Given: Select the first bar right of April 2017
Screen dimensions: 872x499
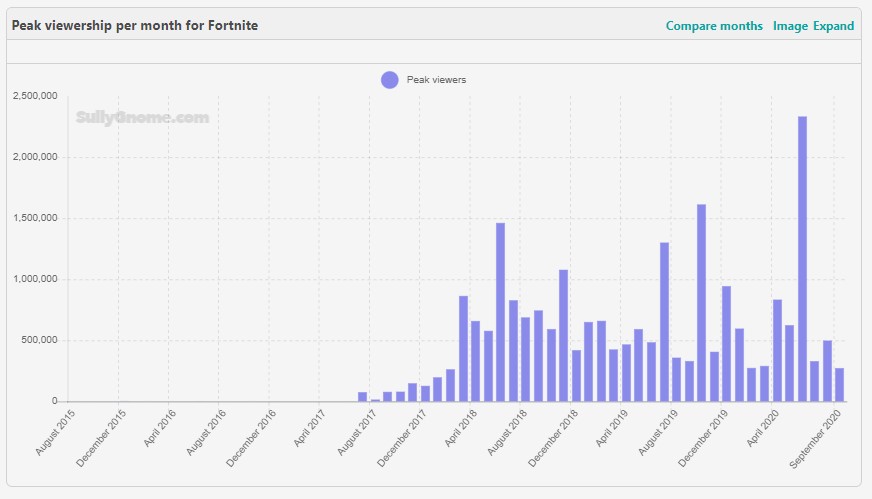Looking at the screenshot, I should pyautogui.click(x=363, y=397).
